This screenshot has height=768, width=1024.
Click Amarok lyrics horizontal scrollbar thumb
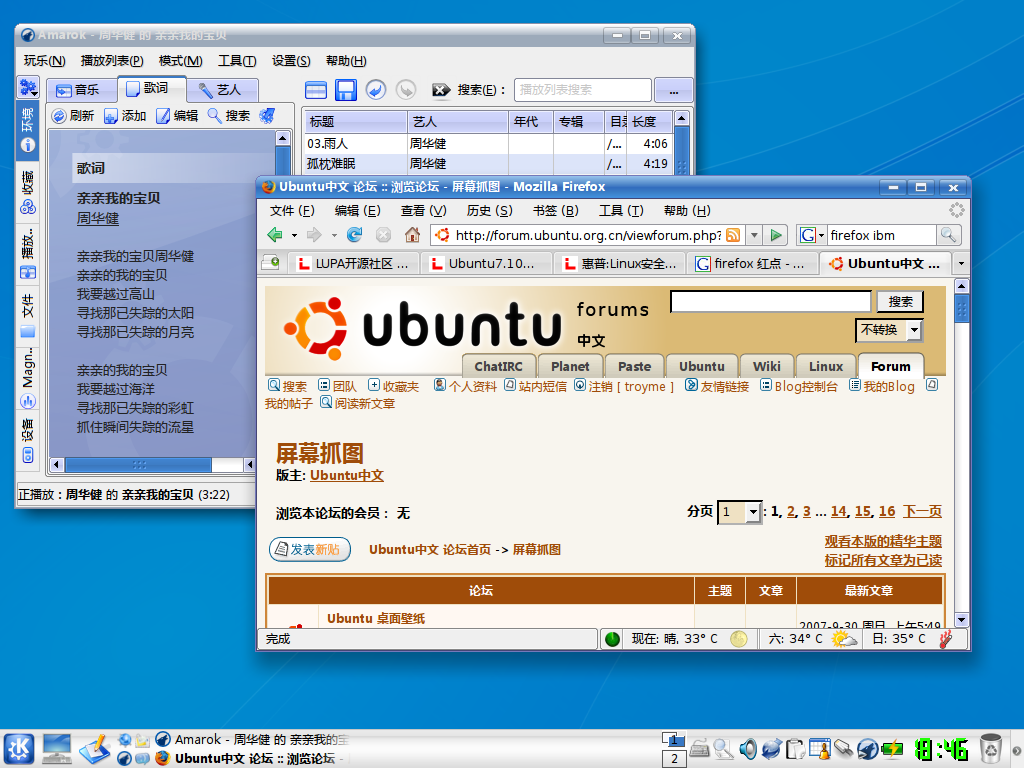(x=138, y=465)
